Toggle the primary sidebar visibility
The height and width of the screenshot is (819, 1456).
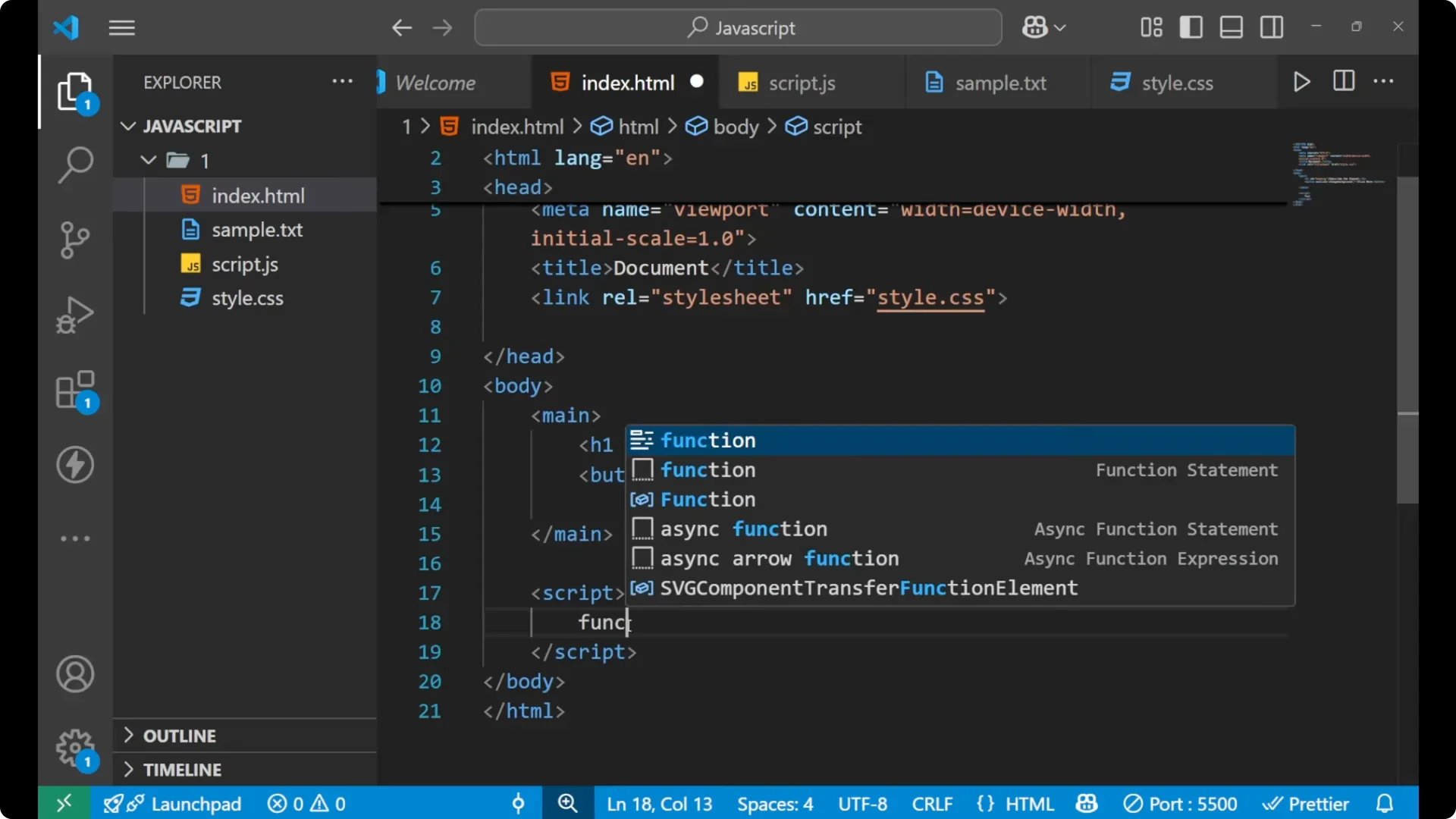[x=1191, y=27]
